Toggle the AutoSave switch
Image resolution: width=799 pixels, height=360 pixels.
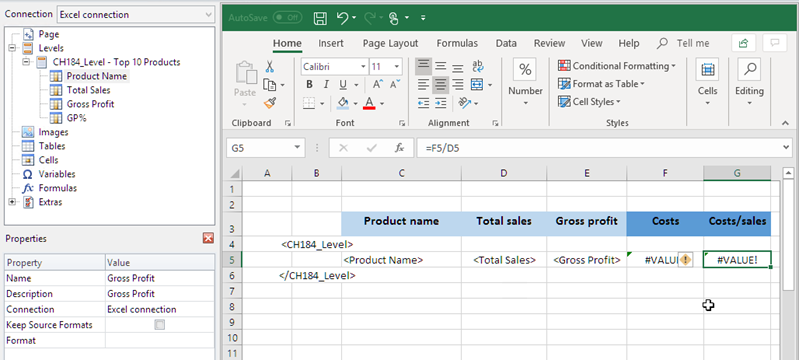[287, 18]
